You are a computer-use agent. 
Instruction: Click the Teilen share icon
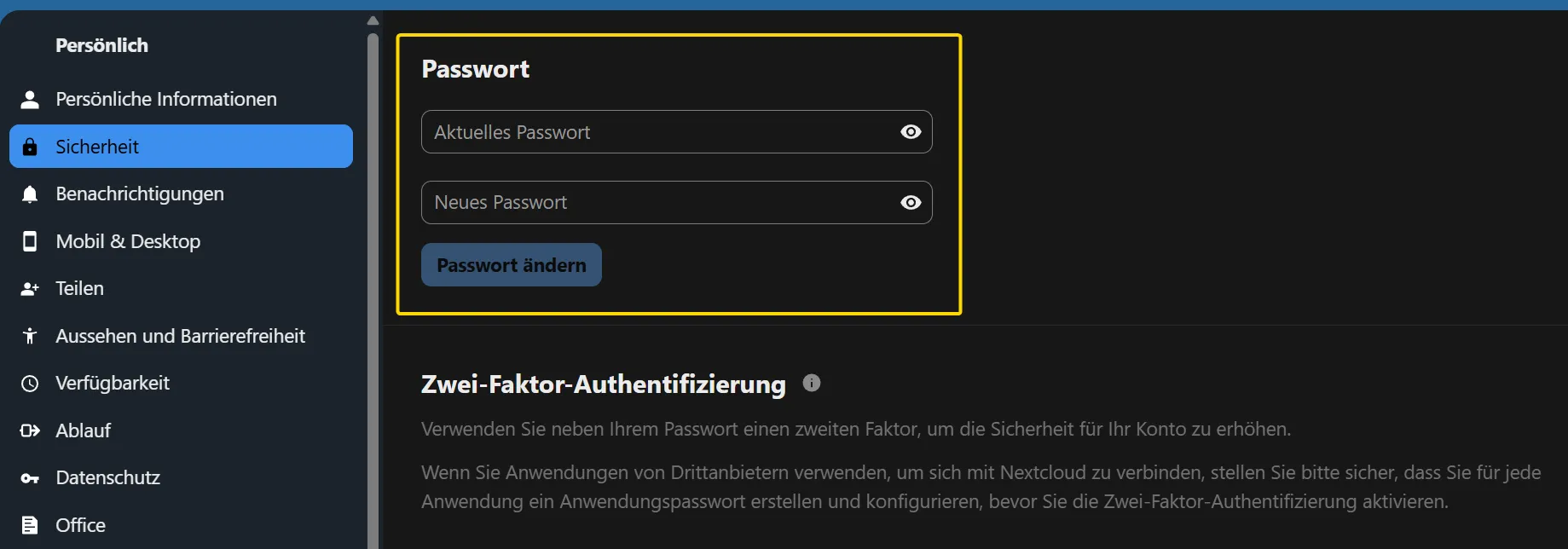(x=30, y=289)
